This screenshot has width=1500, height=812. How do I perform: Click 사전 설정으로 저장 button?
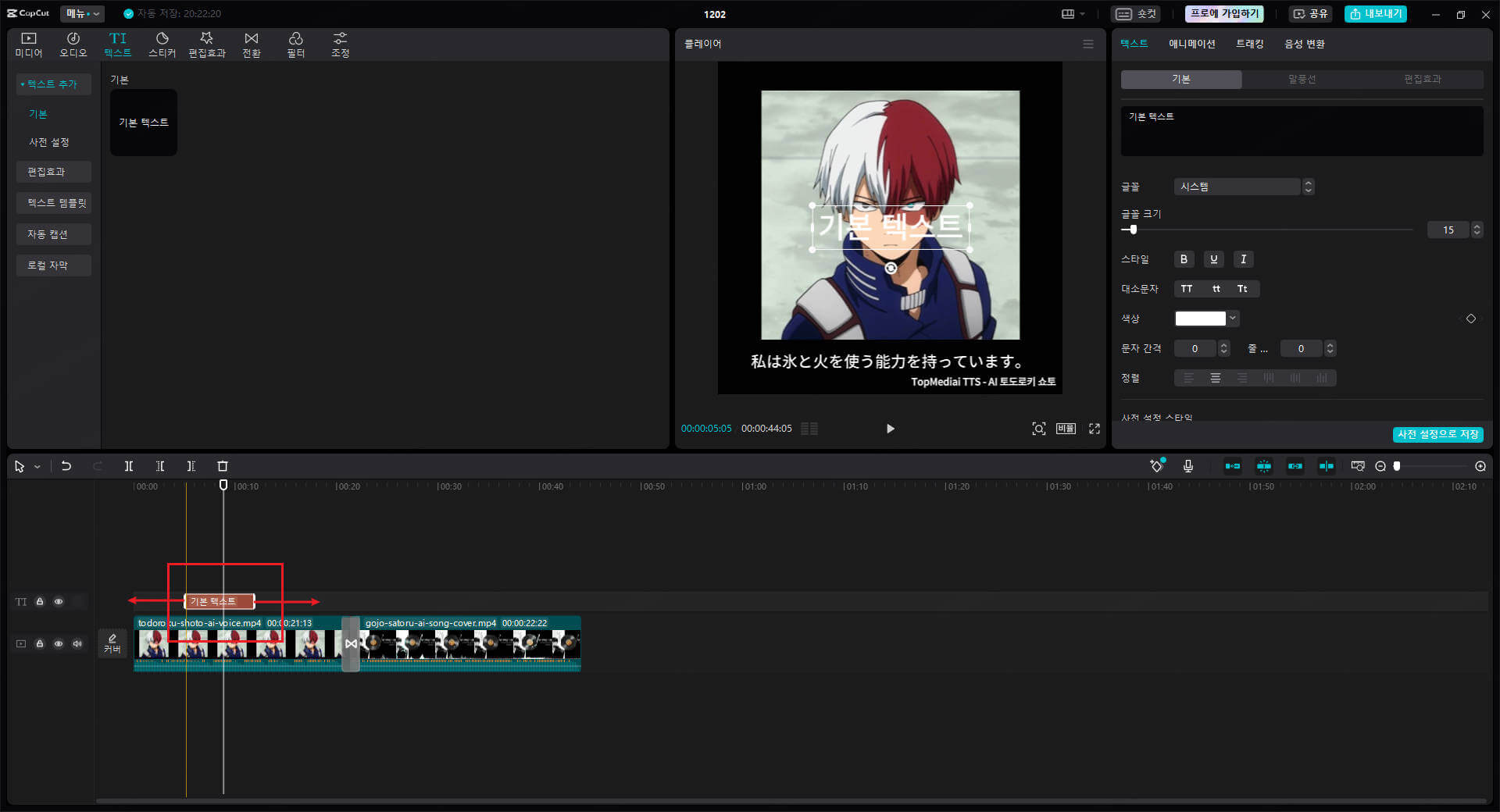tap(1437, 434)
